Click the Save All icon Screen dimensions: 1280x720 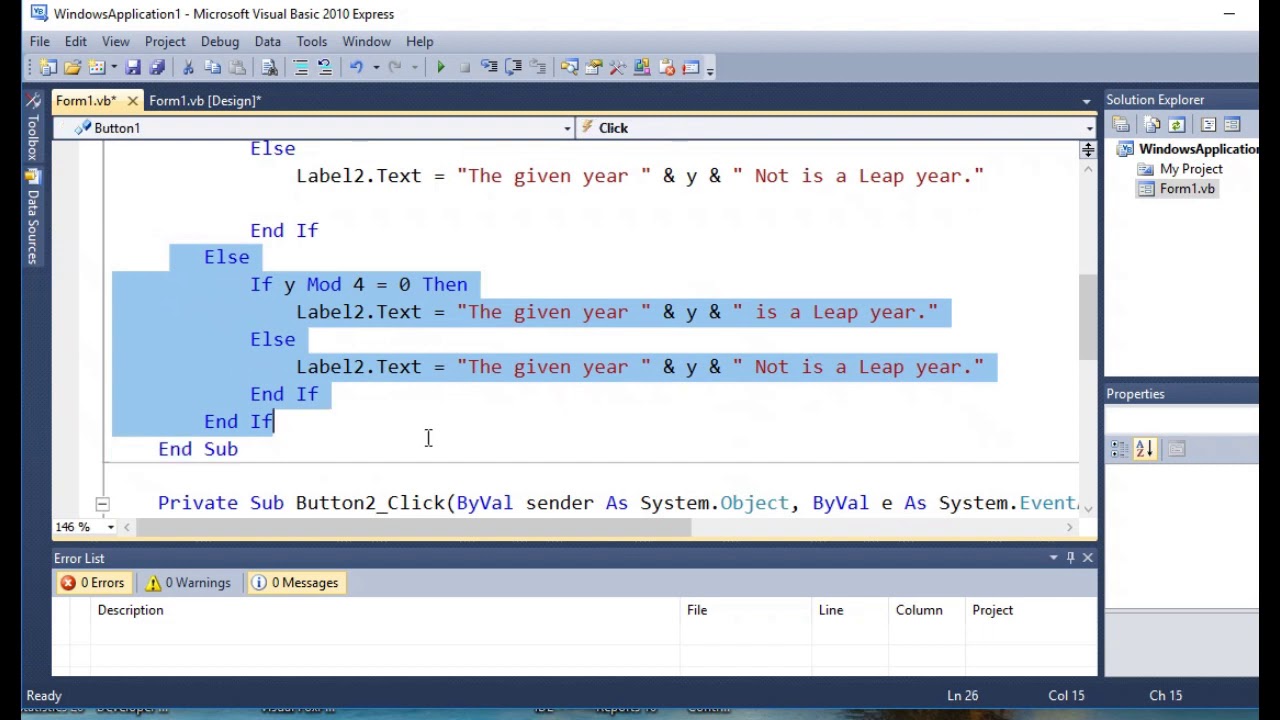(157, 67)
